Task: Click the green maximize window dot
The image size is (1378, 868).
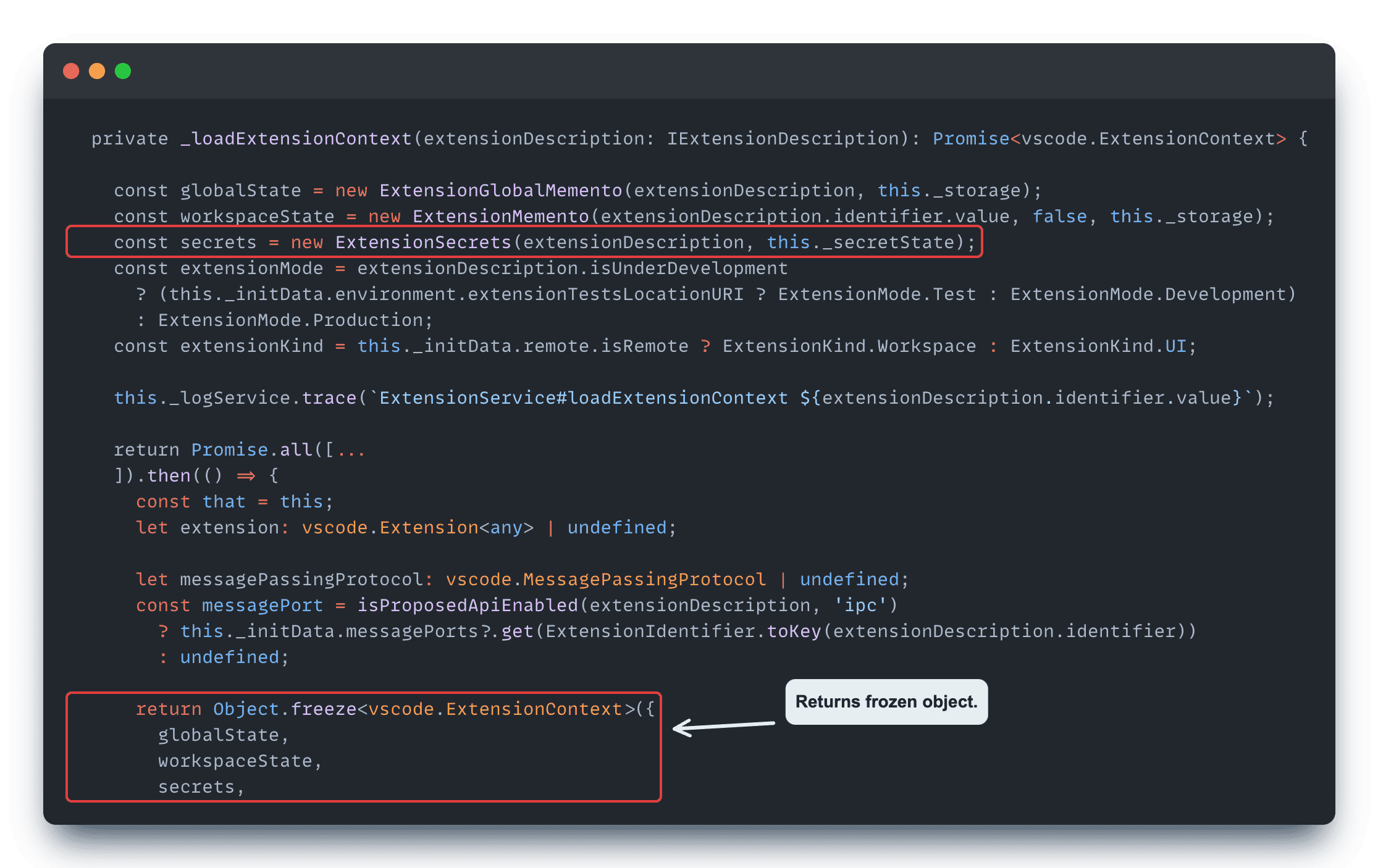Action: [x=123, y=71]
